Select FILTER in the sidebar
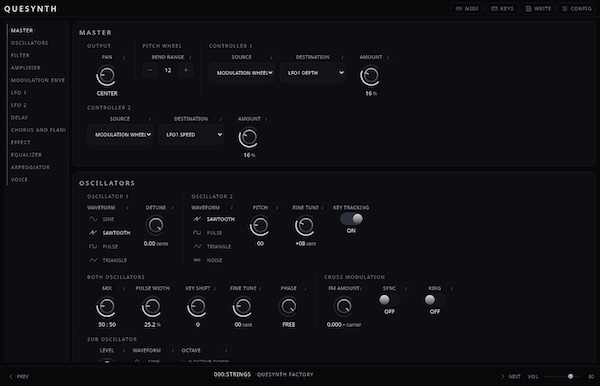600x386 pixels. [20, 55]
